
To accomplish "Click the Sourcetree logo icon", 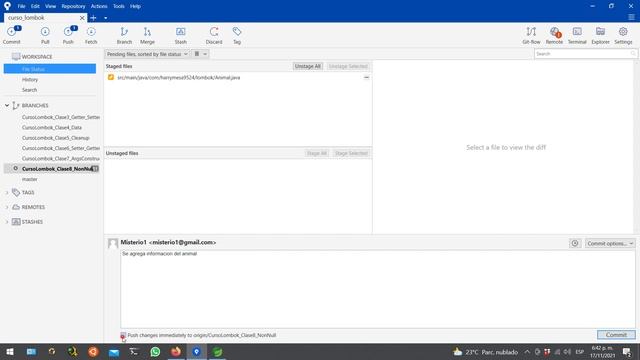I will [7, 6].
